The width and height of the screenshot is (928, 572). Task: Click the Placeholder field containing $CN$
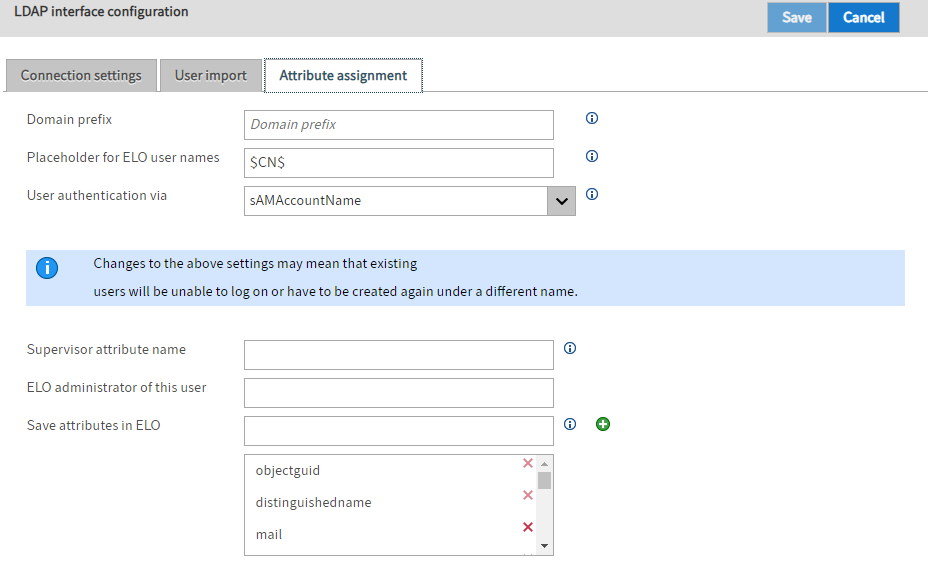(399, 163)
